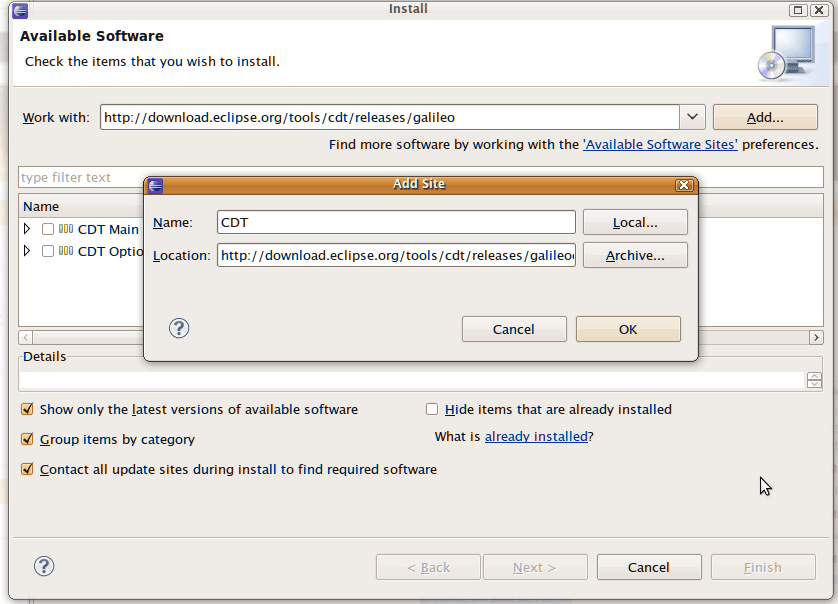Expand the CDT Main tree node
Viewport: 838px width, 604px height.
click(25, 229)
